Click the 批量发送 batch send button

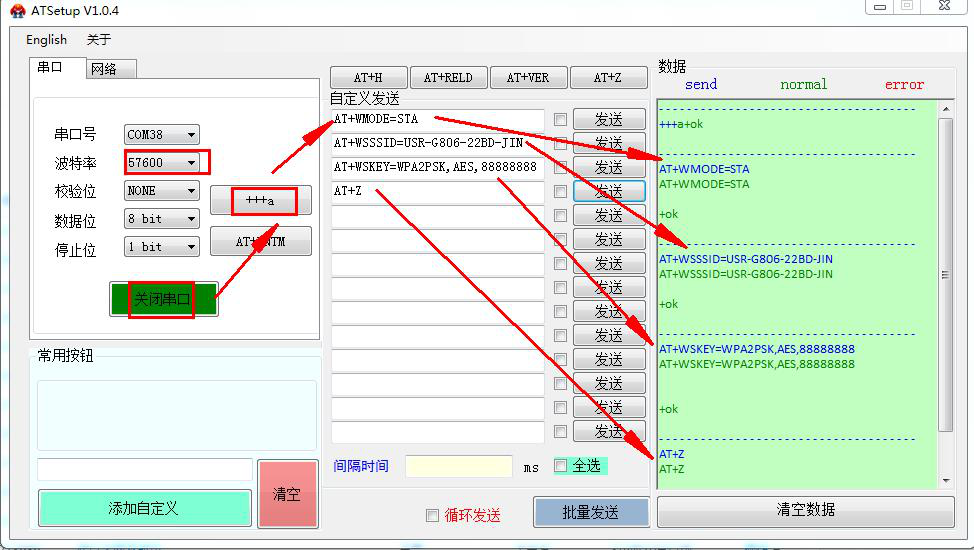590,512
